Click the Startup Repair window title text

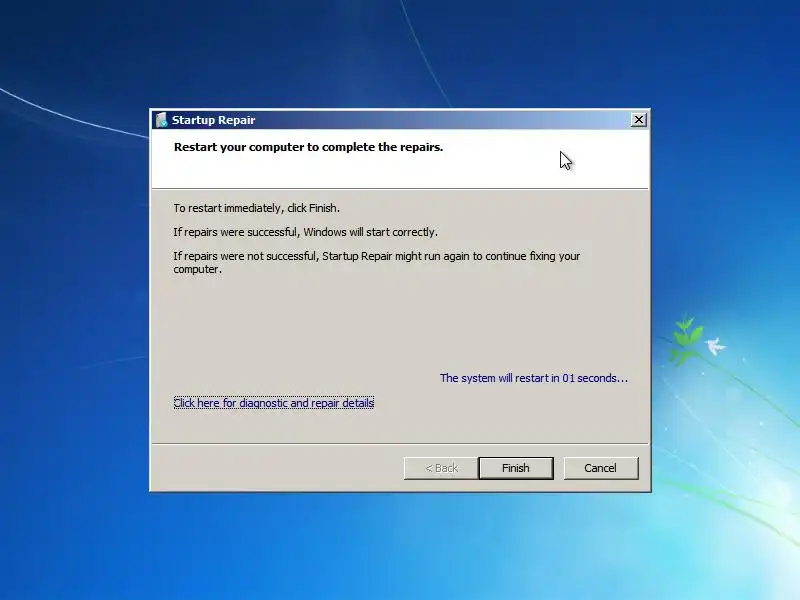click(x=213, y=120)
